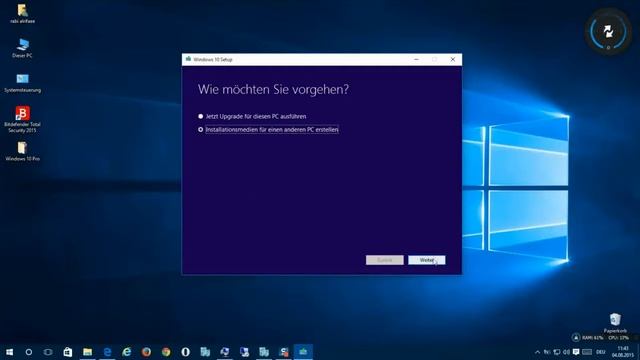Open File Explorer from taskbar
The height and width of the screenshot is (360, 640).
pyautogui.click(x=87, y=352)
